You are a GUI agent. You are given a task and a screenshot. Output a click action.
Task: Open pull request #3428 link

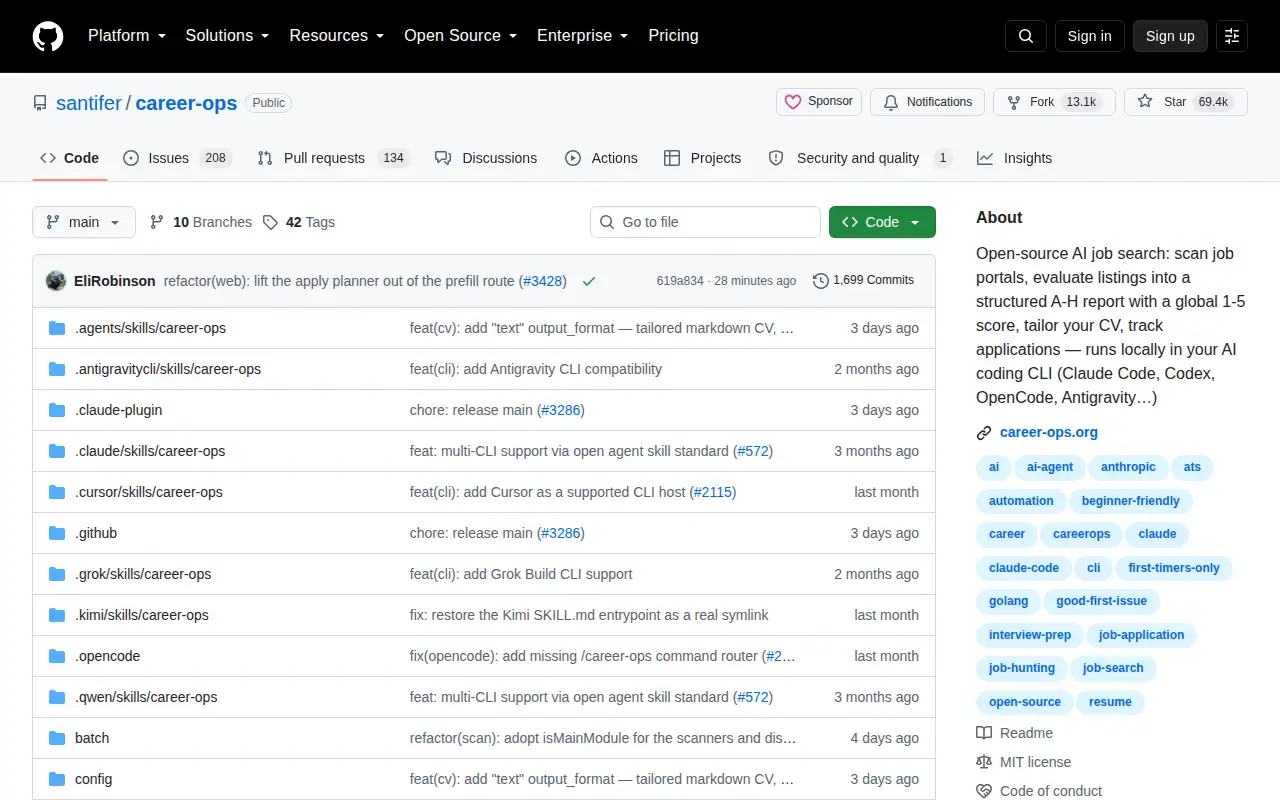click(x=544, y=281)
